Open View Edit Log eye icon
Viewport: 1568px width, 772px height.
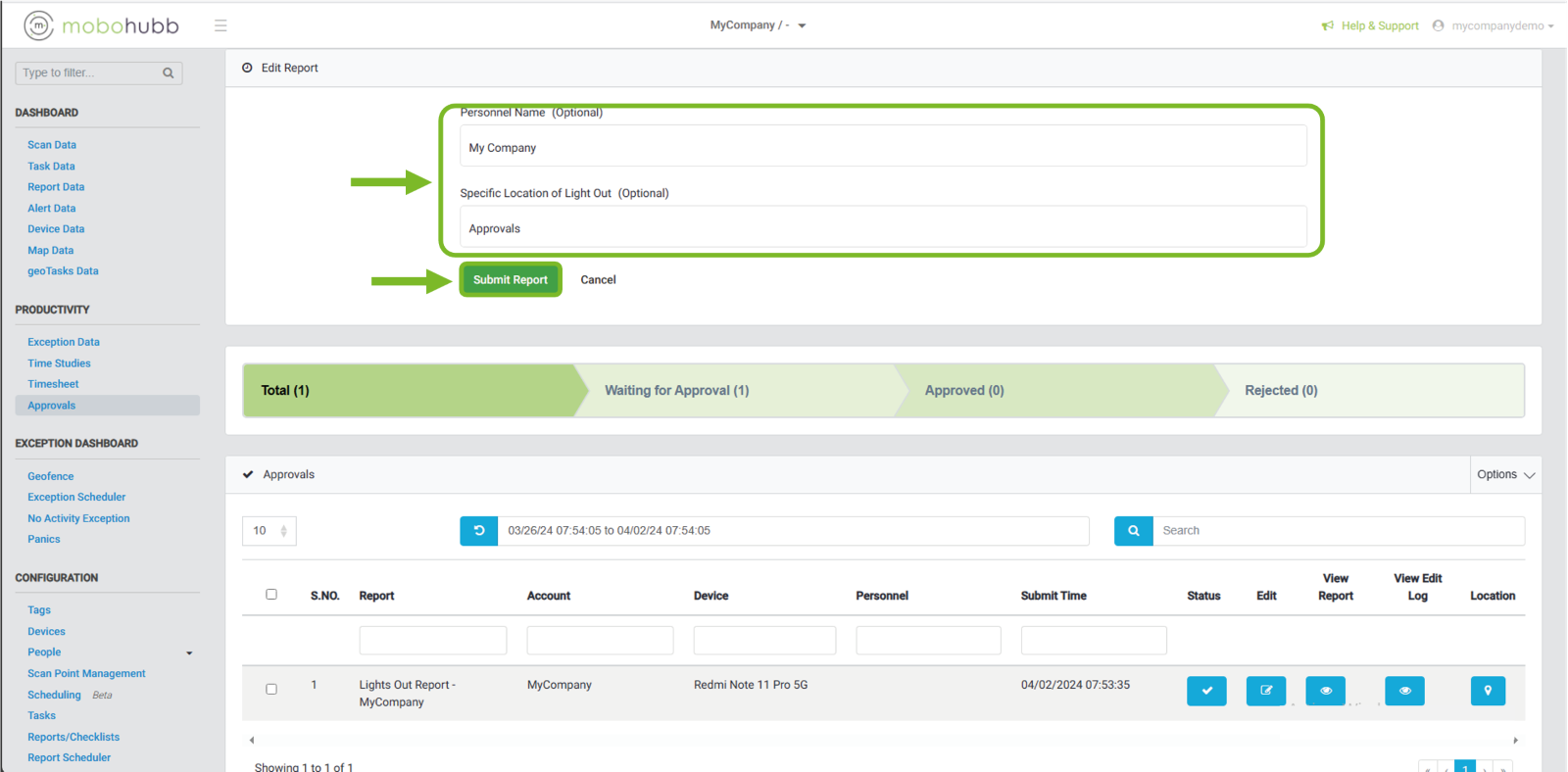point(1404,691)
